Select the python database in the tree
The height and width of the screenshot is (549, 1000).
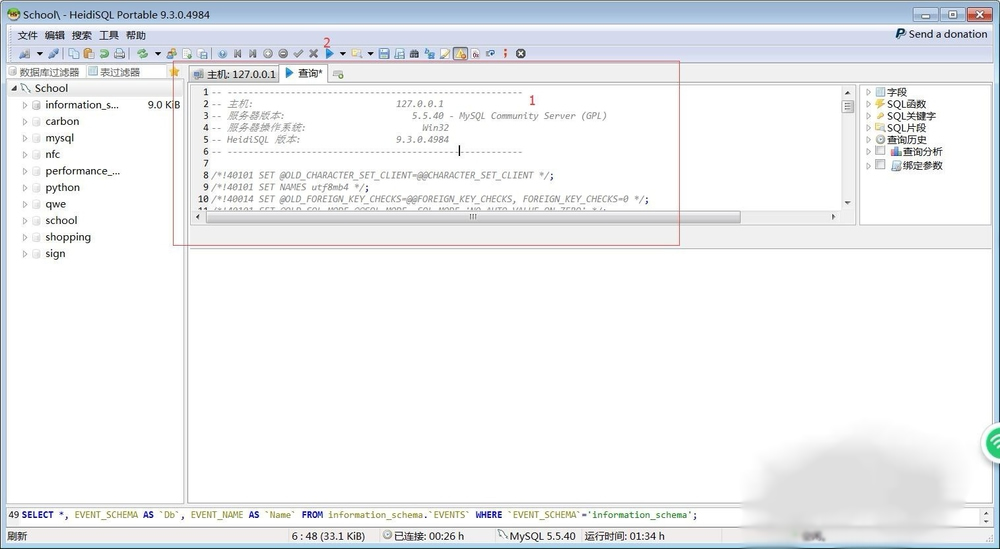coord(62,188)
